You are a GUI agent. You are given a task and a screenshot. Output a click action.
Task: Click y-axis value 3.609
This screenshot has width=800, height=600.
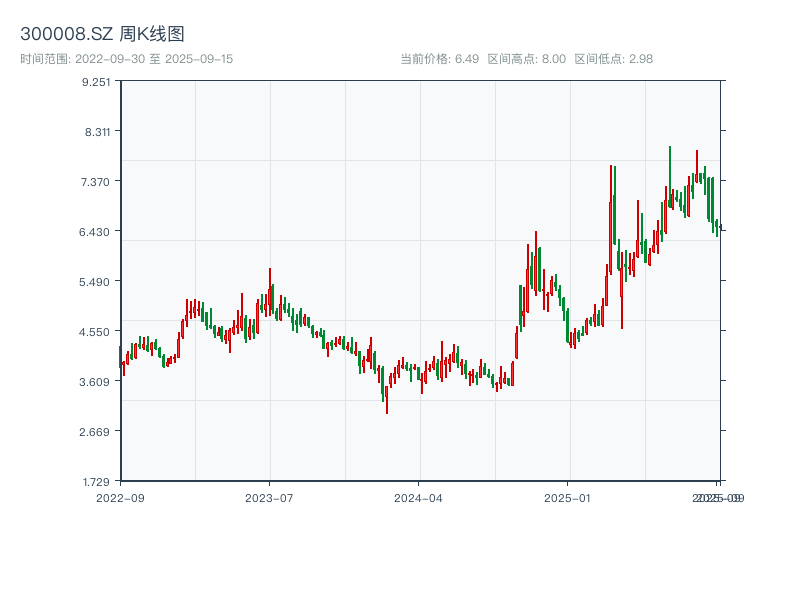tap(94, 382)
